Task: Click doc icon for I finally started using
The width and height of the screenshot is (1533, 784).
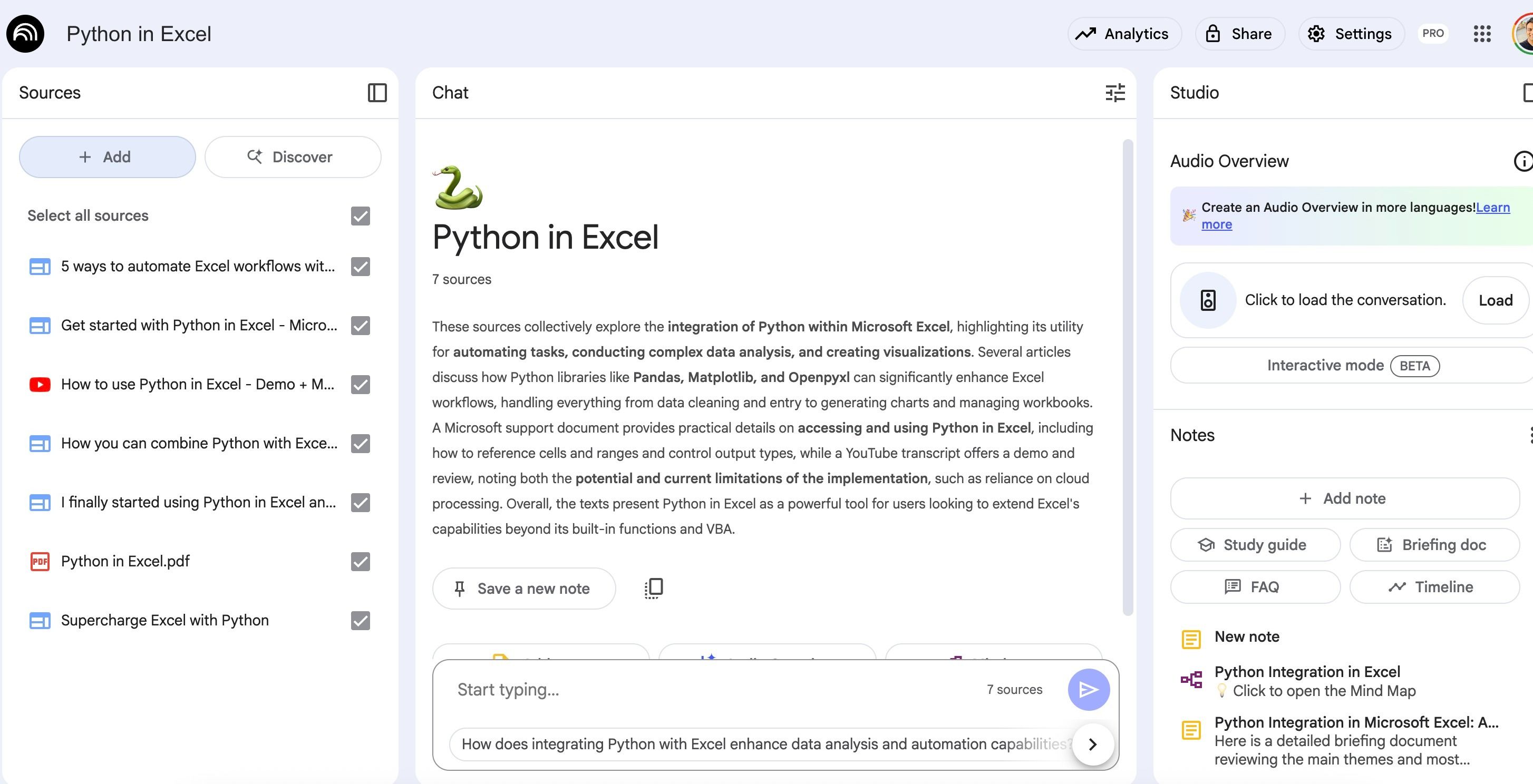Action: click(x=40, y=503)
